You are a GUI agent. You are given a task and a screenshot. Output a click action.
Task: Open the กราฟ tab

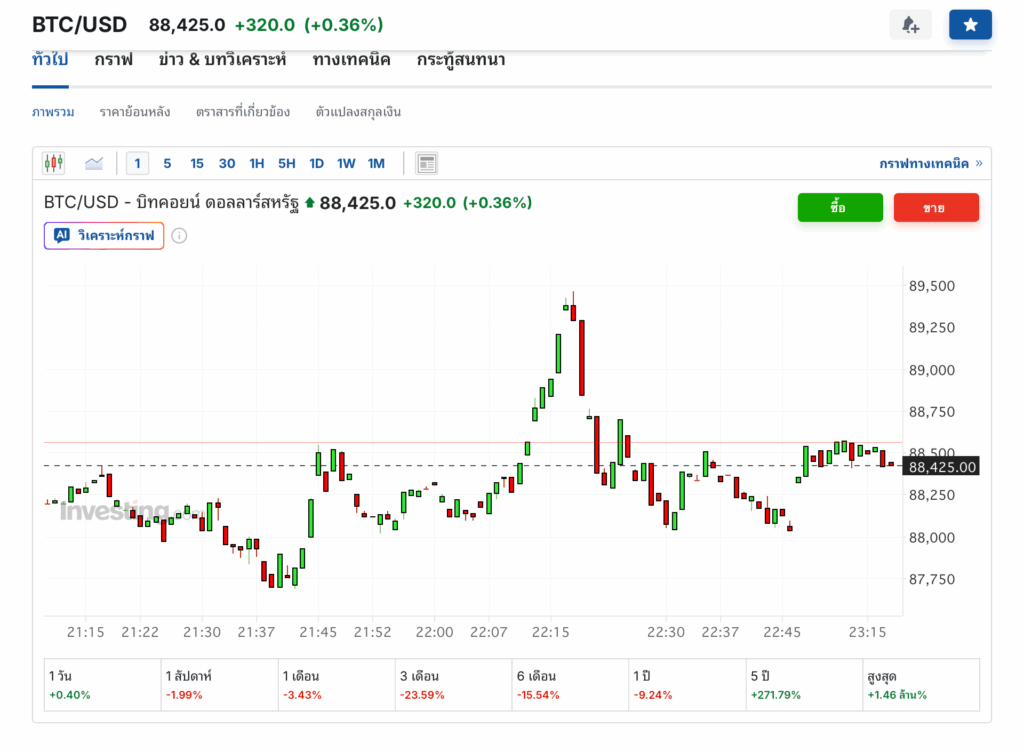coord(114,60)
